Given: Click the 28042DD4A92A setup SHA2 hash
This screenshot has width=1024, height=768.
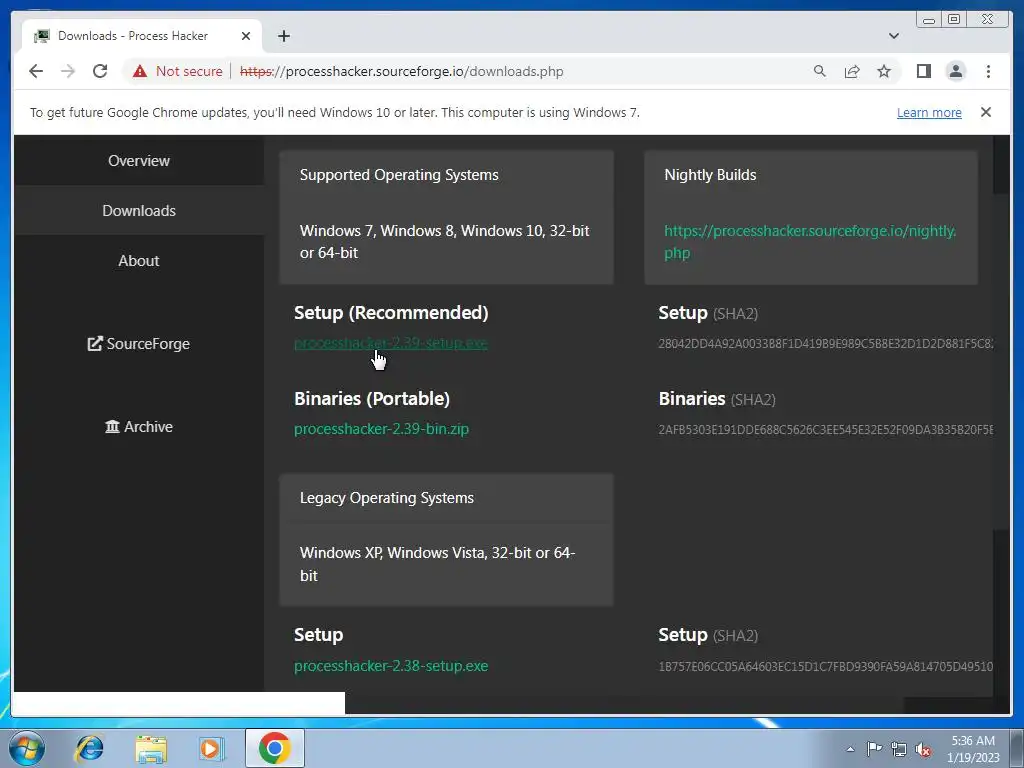Looking at the screenshot, I should (x=825, y=344).
